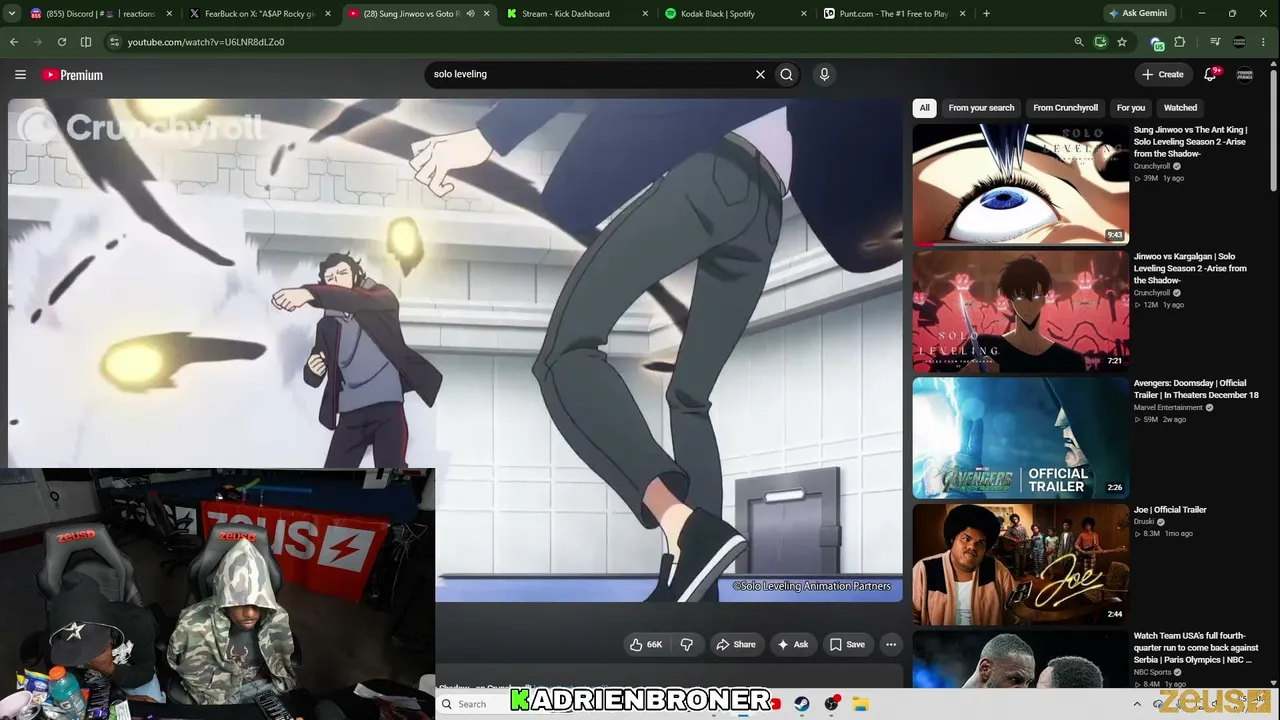1280x720 pixels.
Task: Open the Chrome three-dot menu
Action: pos(1264,42)
